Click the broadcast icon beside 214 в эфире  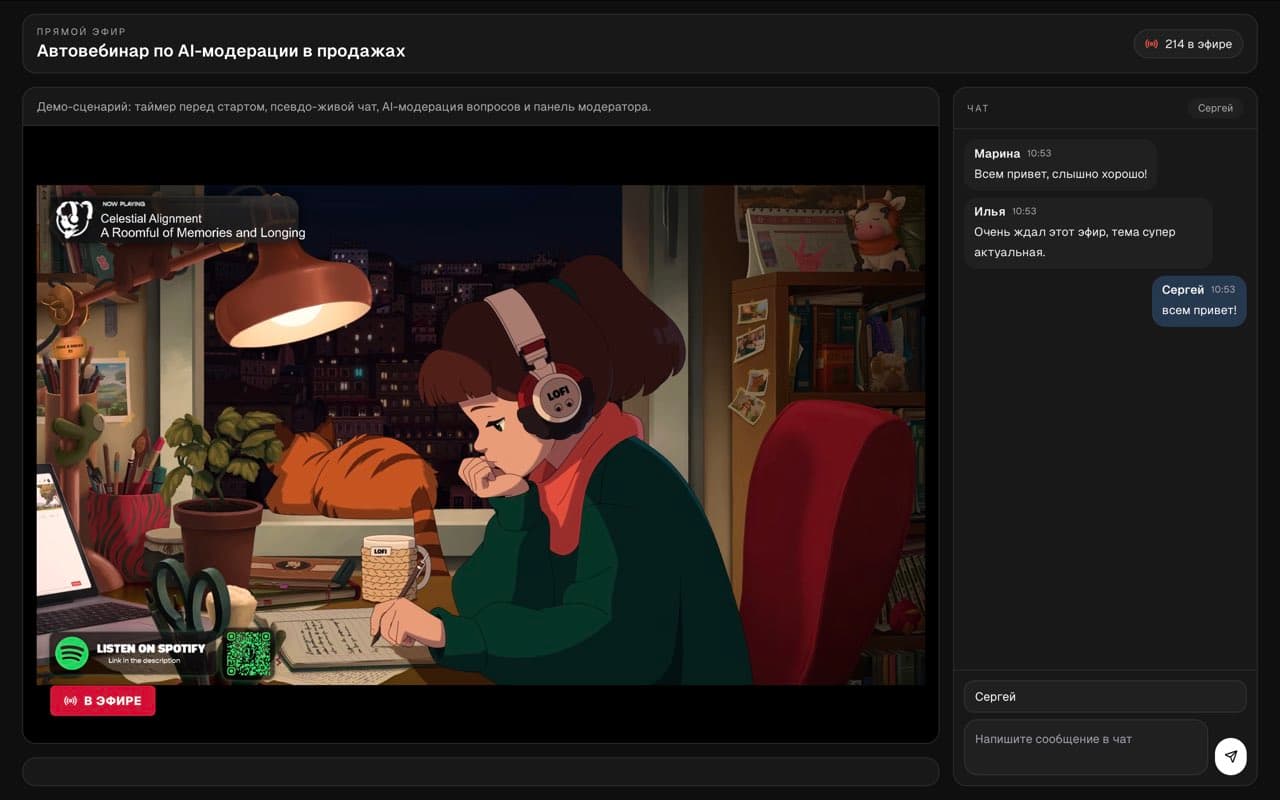point(1151,44)
